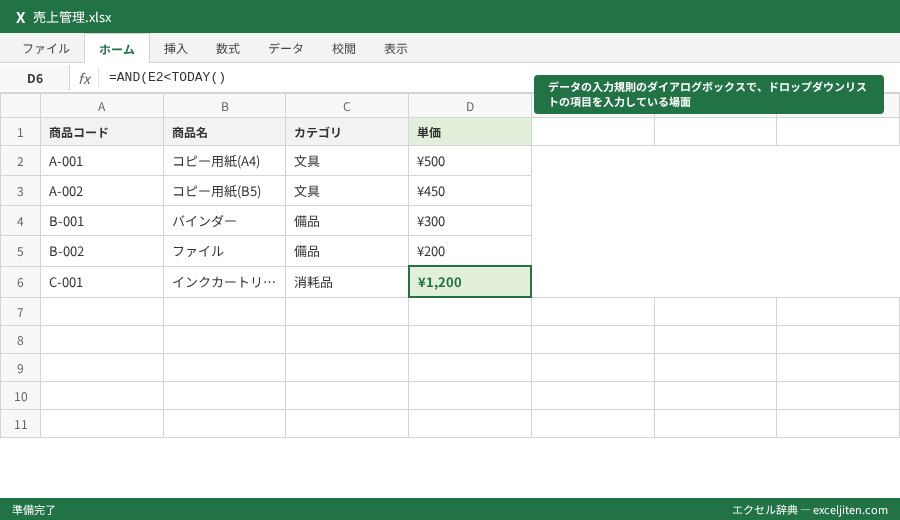Viewport: 900px width, 520px height.
Task: Select cell containing A-001
Action: coord(102,161)
